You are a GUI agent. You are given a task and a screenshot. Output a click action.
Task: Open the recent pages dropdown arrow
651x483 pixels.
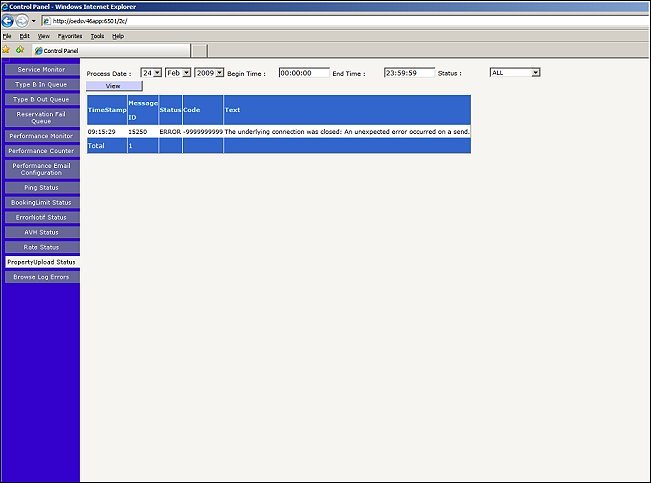coord(33,21)
